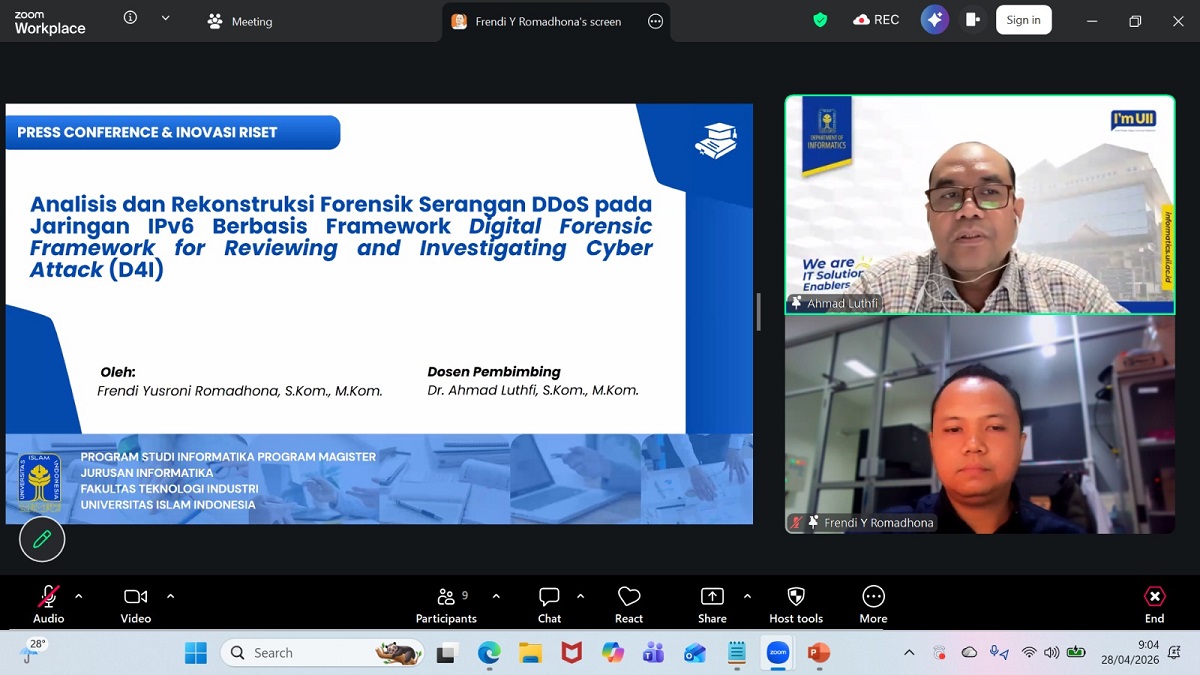Open the AI Companion sparkle icon
1200x675 pixels.
click(x=934, y=20)
